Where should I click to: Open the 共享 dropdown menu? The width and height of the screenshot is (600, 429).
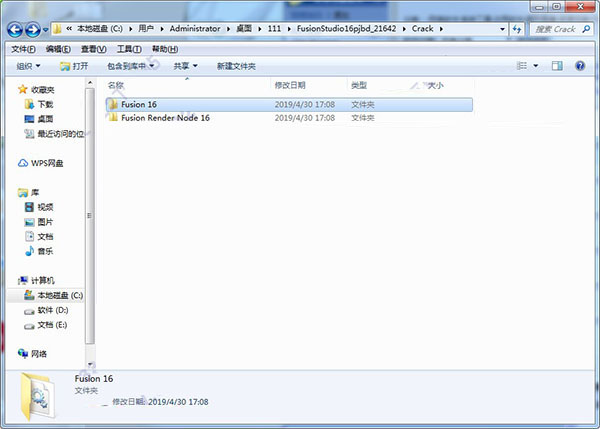(x=186, y=66)
